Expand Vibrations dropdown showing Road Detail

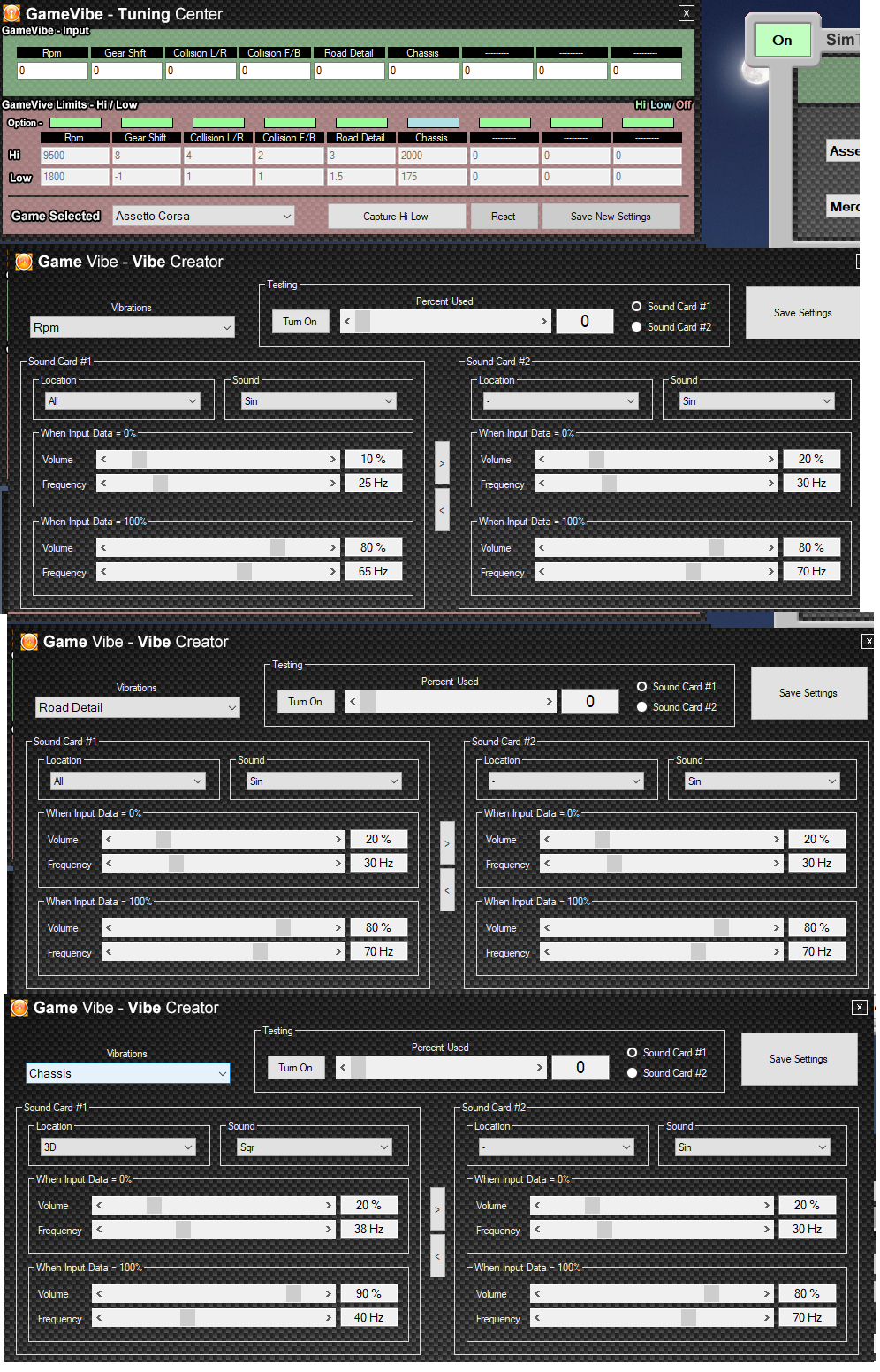click(138, 707)
